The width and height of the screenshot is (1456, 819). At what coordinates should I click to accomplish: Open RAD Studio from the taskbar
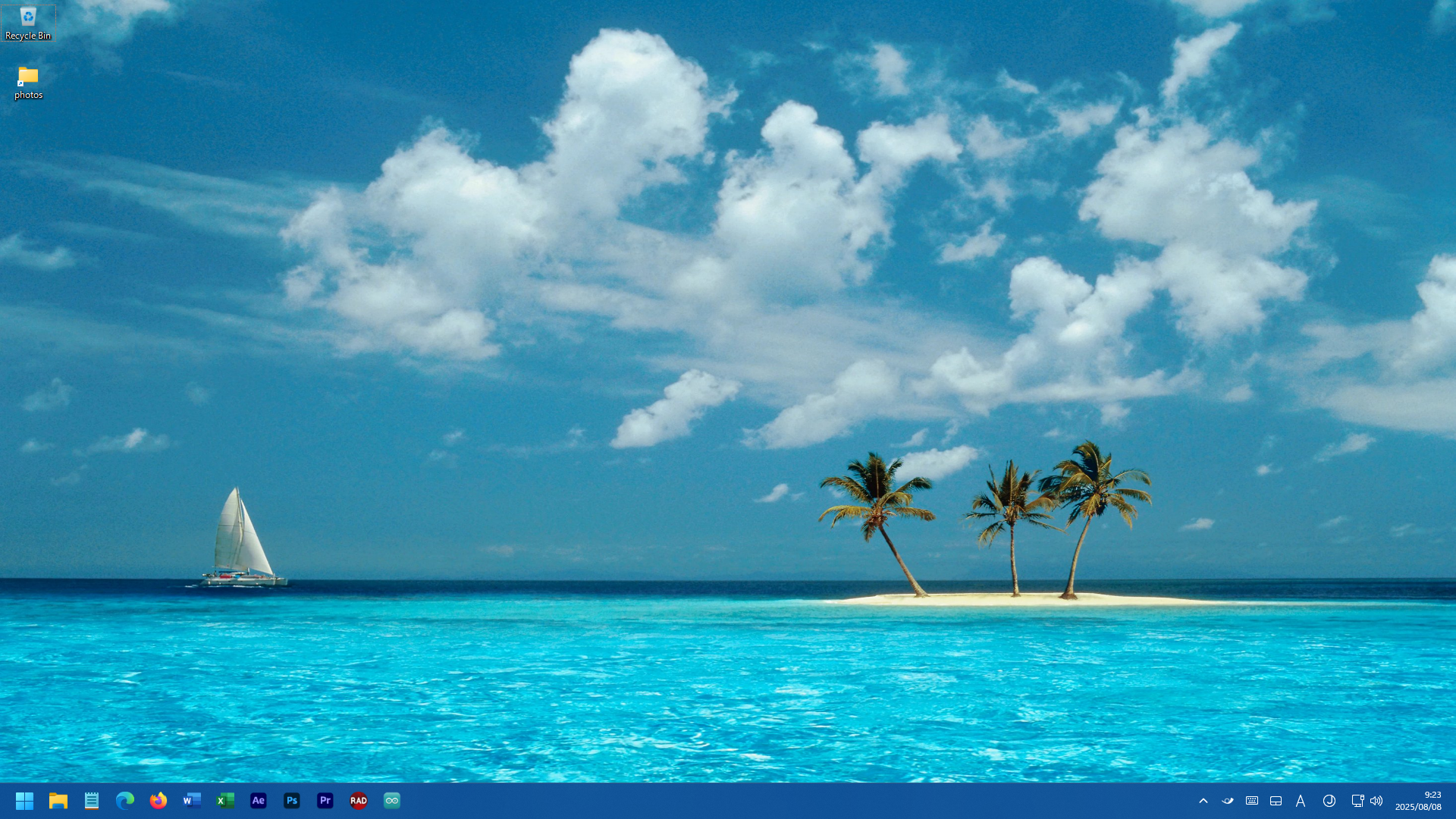359,801
